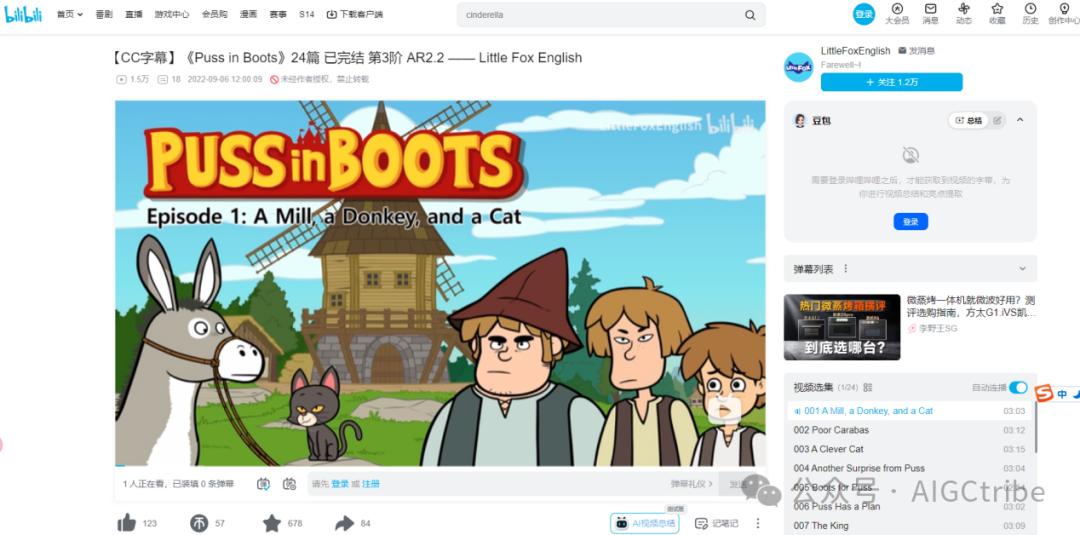Click 发消息 envelope icon
Screen dimensions: 1080x535
pos(903,51)
